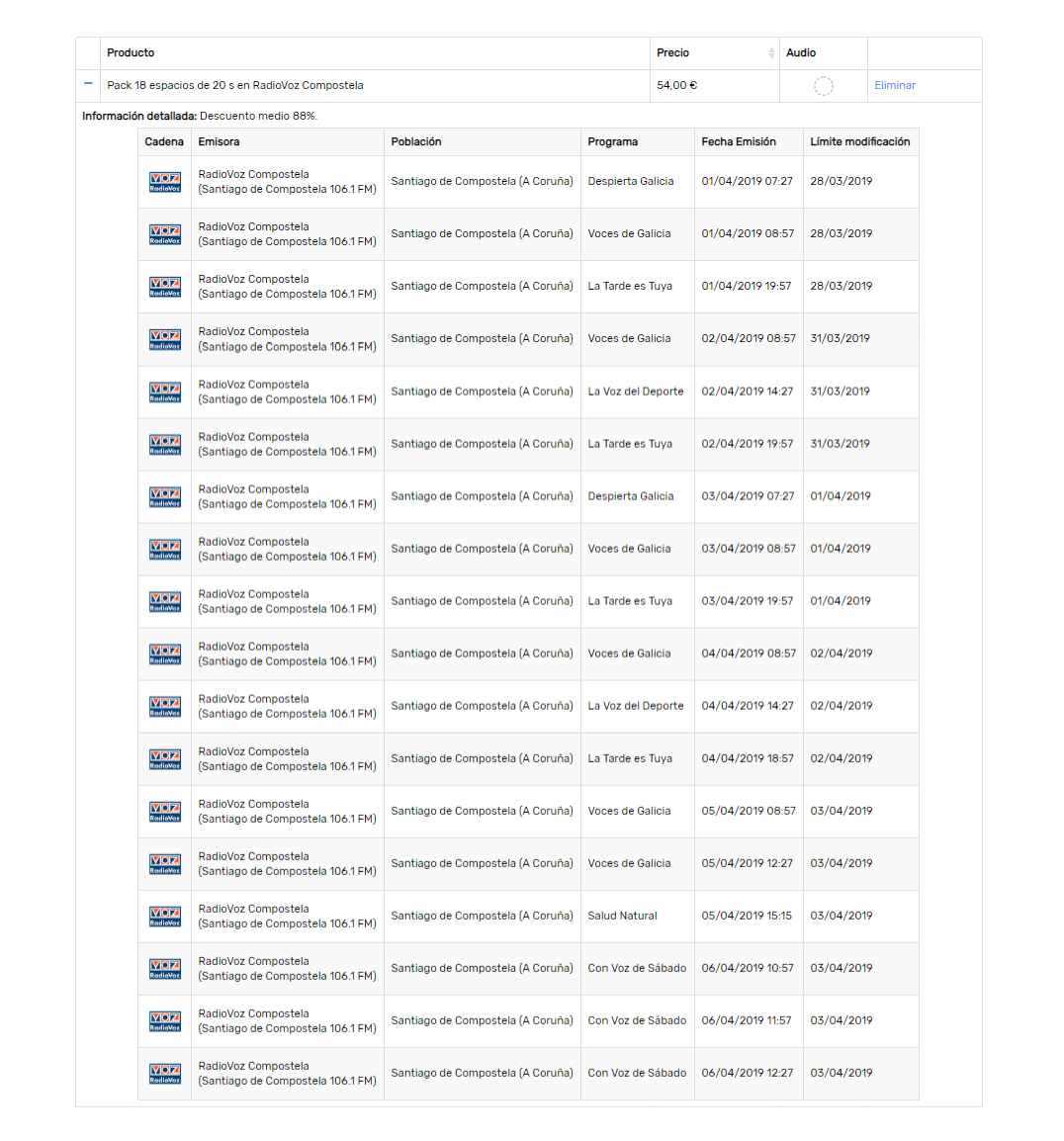This screenshot has height=1141, width=1064.
Task: Click the price '54,00 €'
Action: pyautogui.click(x=676, y=85)
